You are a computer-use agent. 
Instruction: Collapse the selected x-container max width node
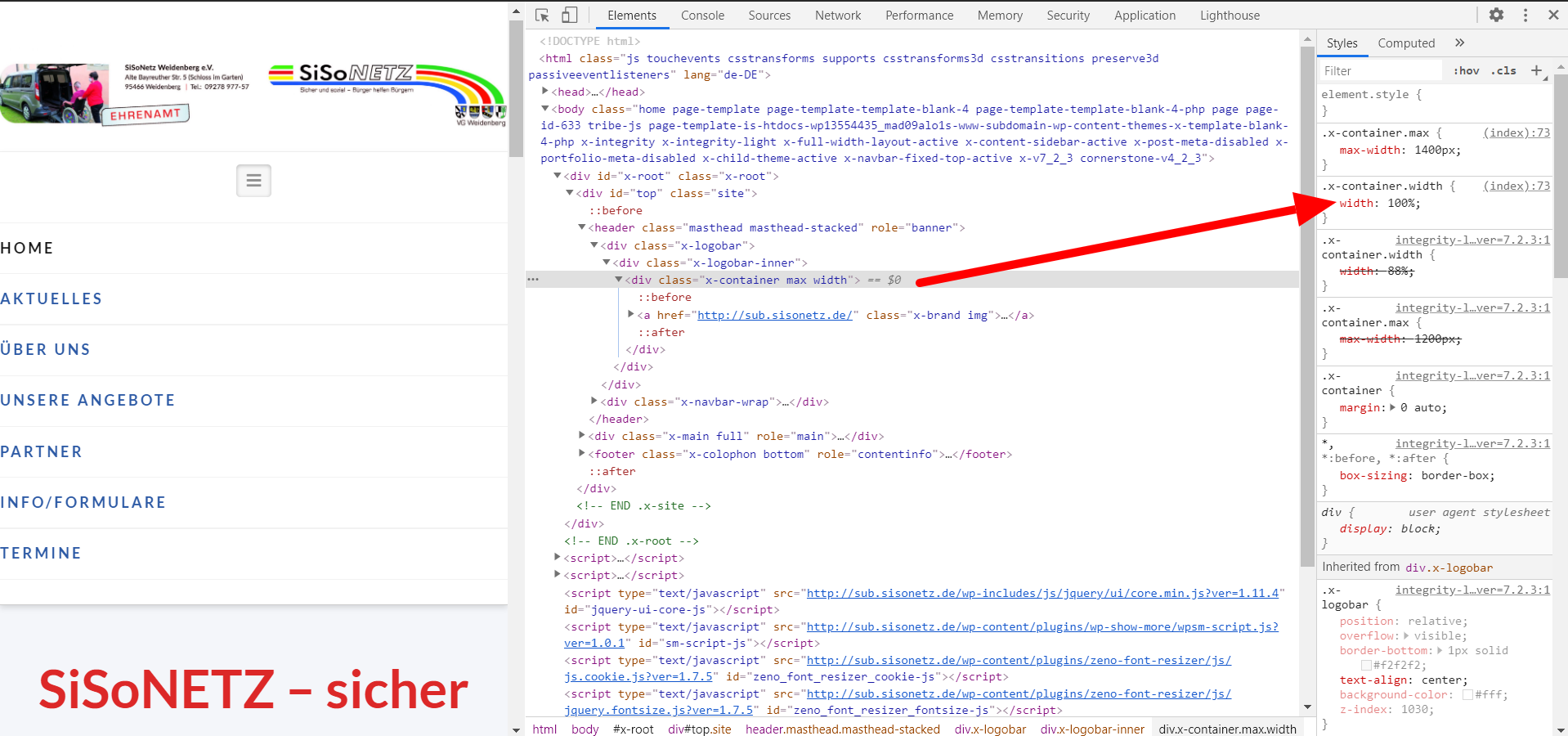(618, 280)
